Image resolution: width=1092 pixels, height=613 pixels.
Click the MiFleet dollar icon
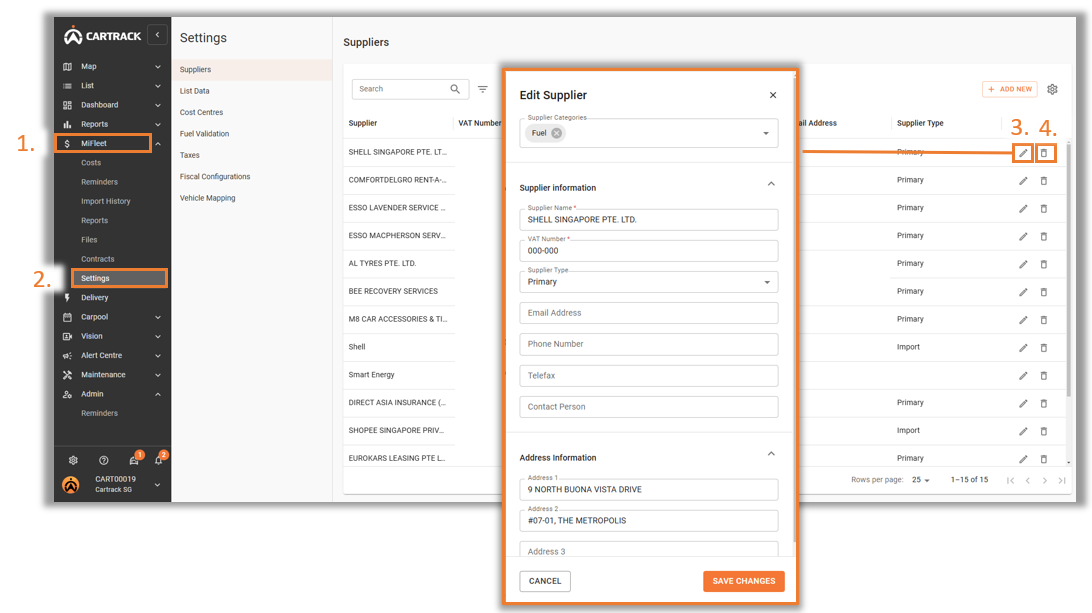(x=68, y=143)
